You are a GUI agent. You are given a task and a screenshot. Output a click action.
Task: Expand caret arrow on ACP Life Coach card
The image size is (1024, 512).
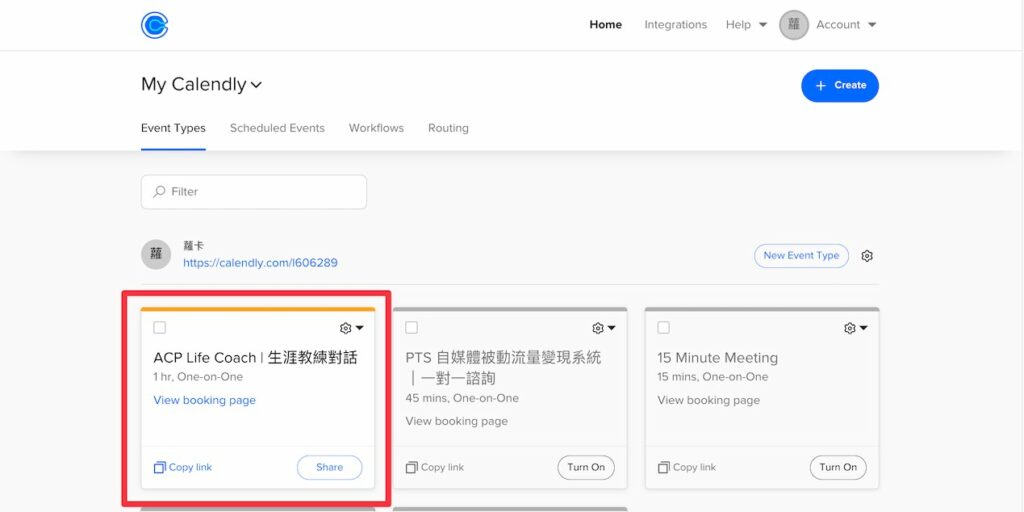coord(359,328)
